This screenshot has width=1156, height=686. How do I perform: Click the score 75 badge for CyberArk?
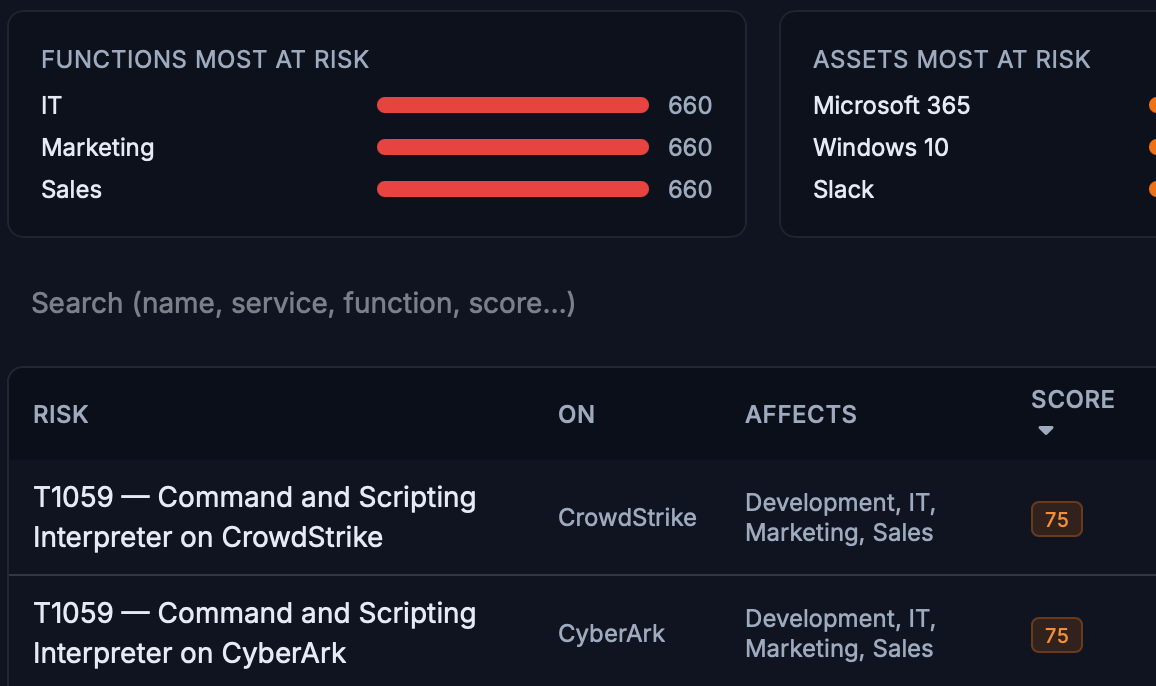[1056, 635]
